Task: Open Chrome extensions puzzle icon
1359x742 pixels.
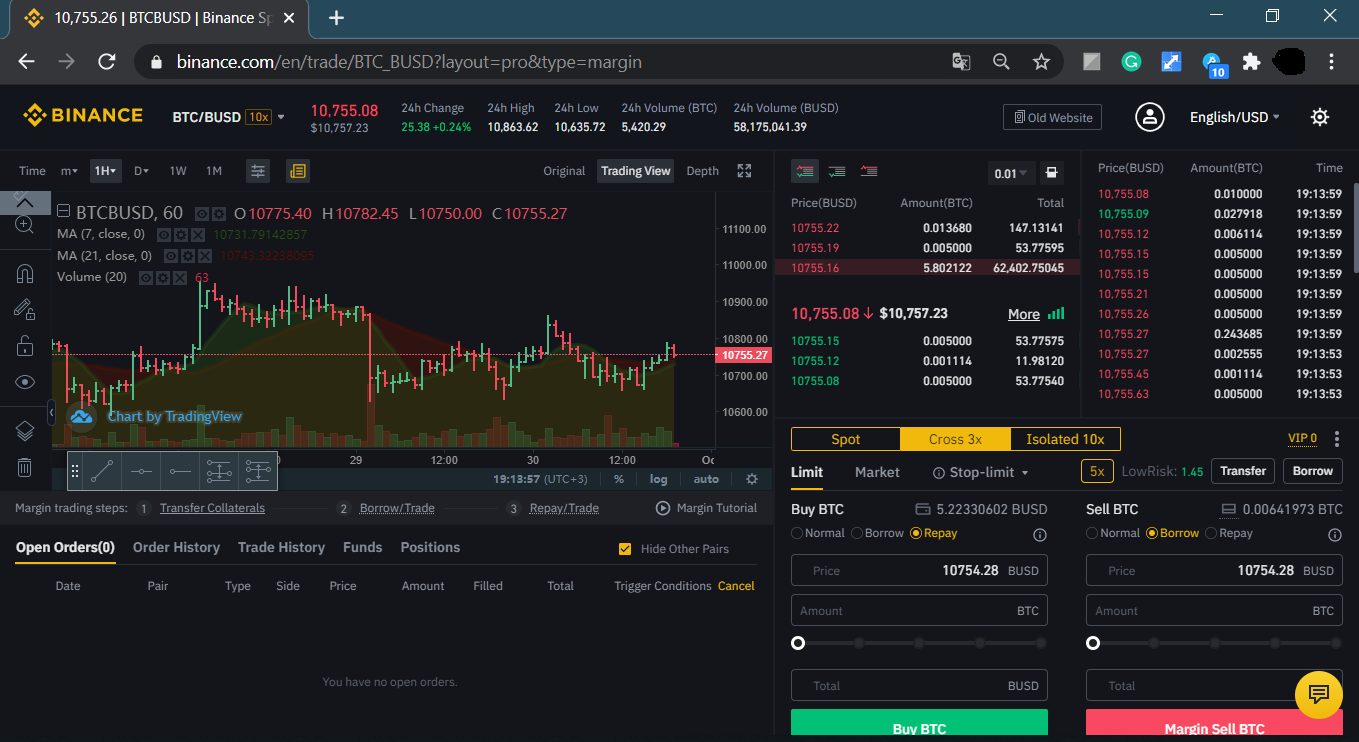Action: tap(1250, 62)
